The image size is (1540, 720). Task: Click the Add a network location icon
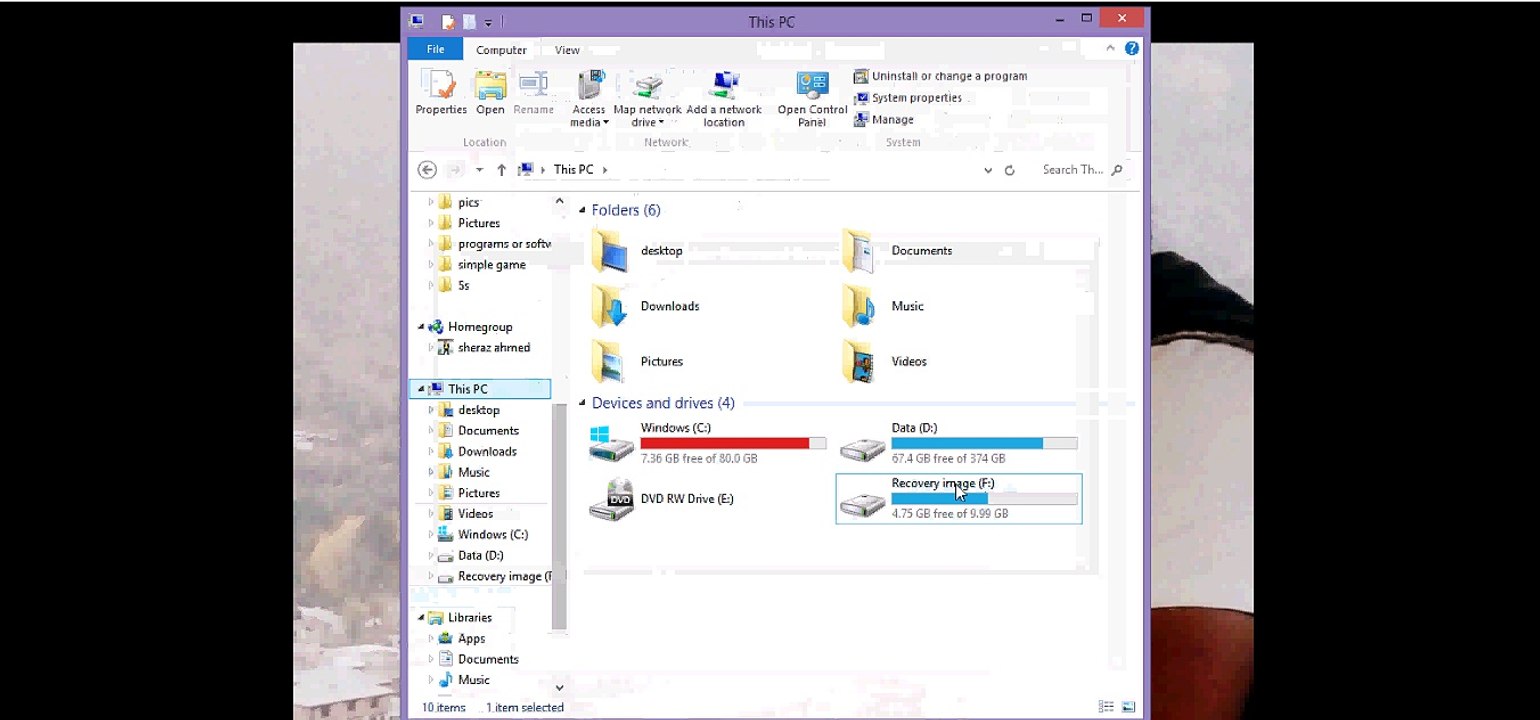pos(724,86)
